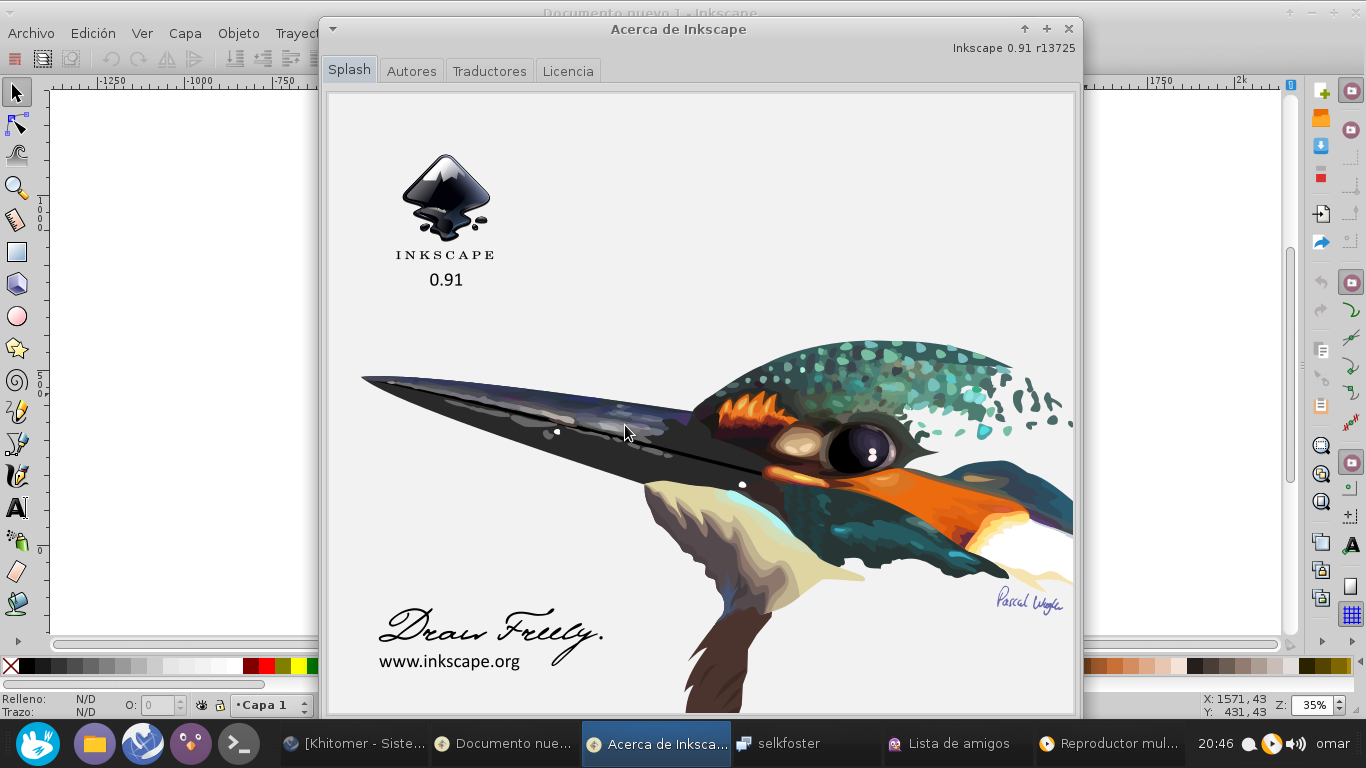Select the arrow selector tool

point(16,93)
